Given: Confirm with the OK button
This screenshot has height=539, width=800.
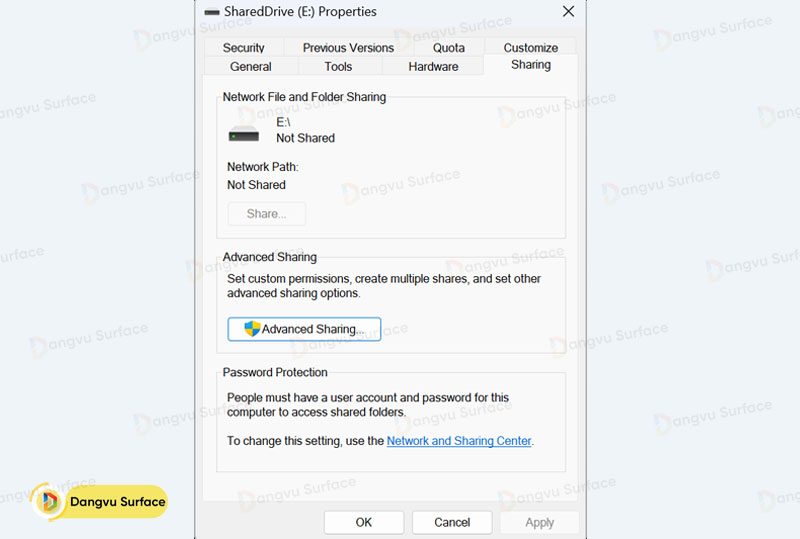Looking at the screenshot, I should [x=364, y=522].
